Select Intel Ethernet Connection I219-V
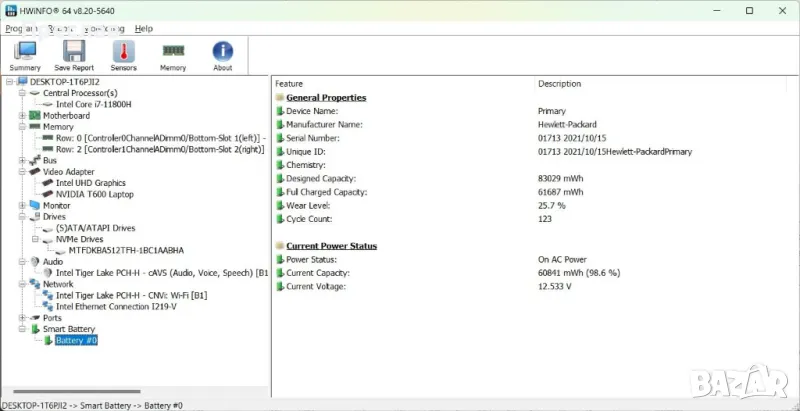Screen dimensions: 800x411 116,307
